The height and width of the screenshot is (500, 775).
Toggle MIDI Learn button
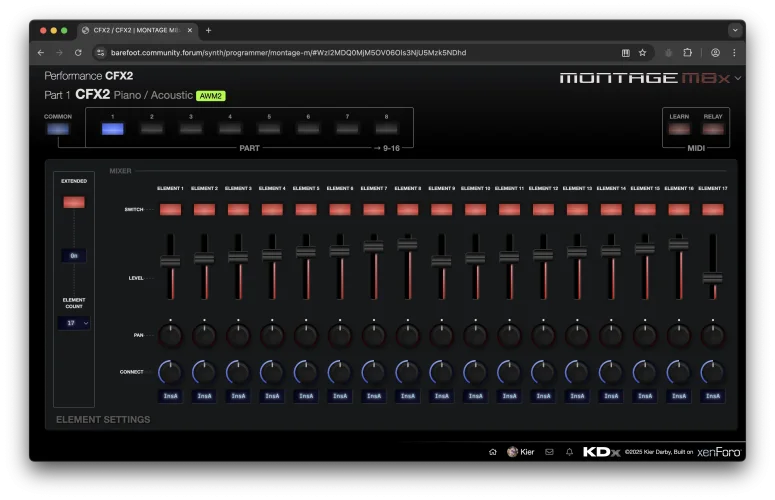click(679, 129)
